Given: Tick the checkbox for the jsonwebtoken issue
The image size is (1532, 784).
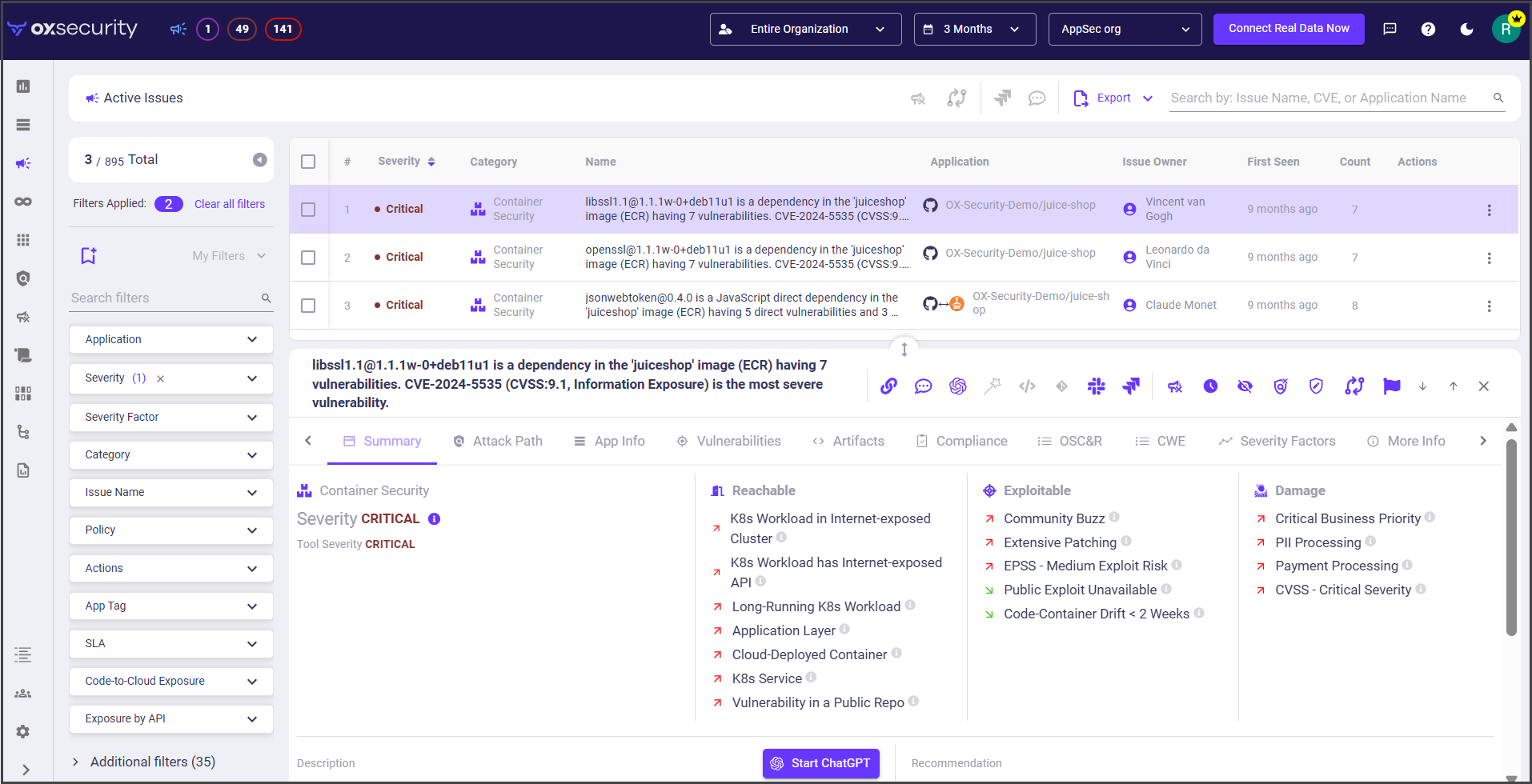Looking at the screenshot, I should pos(308,306).
